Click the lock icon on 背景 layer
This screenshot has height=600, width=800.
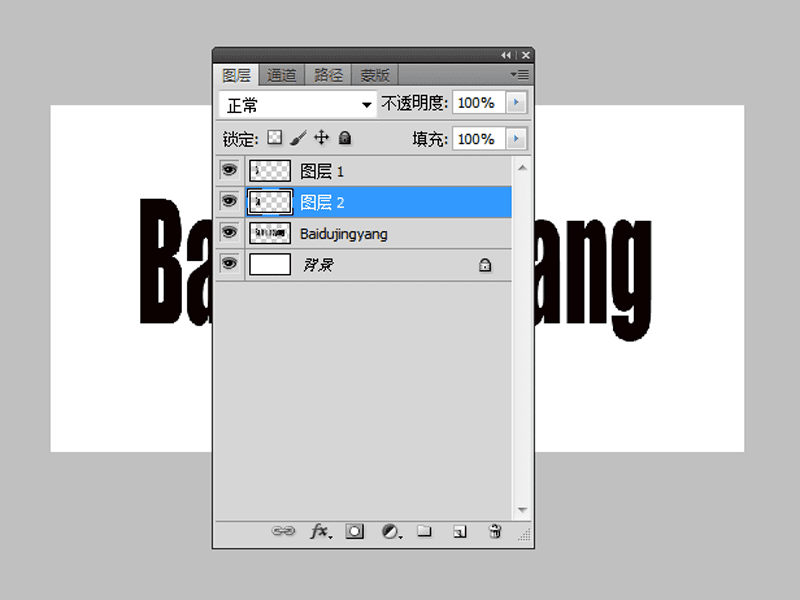(x=485, y=265)
